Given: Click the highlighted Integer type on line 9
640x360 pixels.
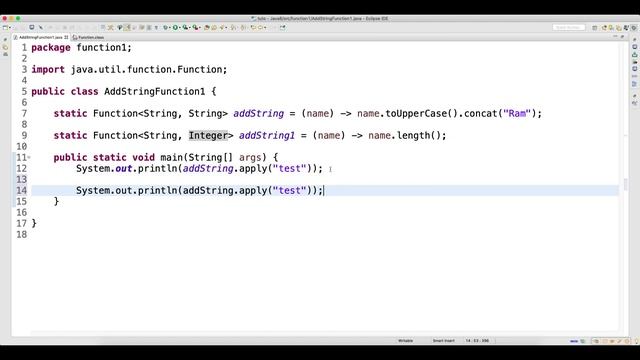Looking at the screenshot, I should (208, 136).
